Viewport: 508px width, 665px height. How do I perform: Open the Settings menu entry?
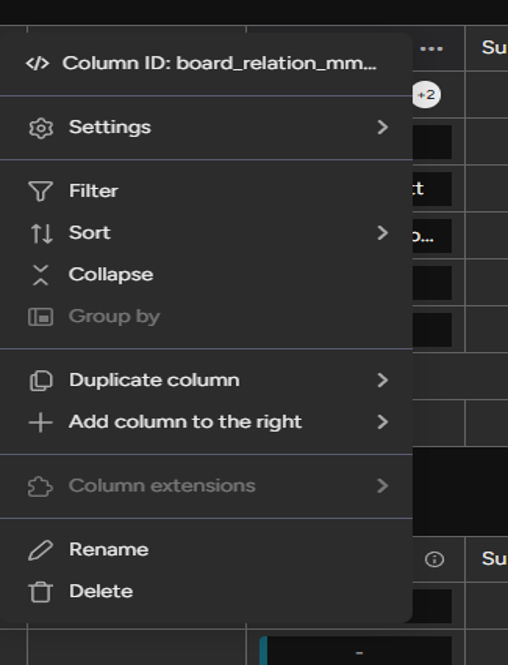pos(206,127)
